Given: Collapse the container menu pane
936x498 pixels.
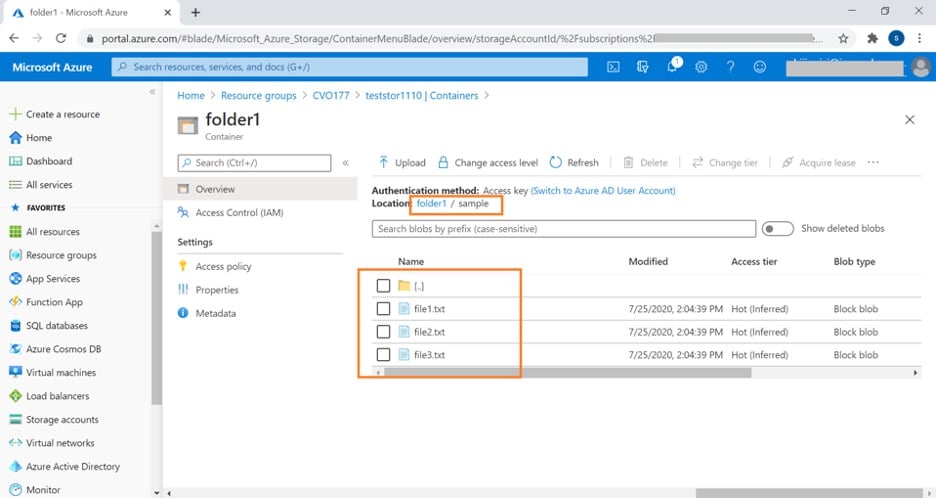Looking at the screenshot, I should point(345,162).
